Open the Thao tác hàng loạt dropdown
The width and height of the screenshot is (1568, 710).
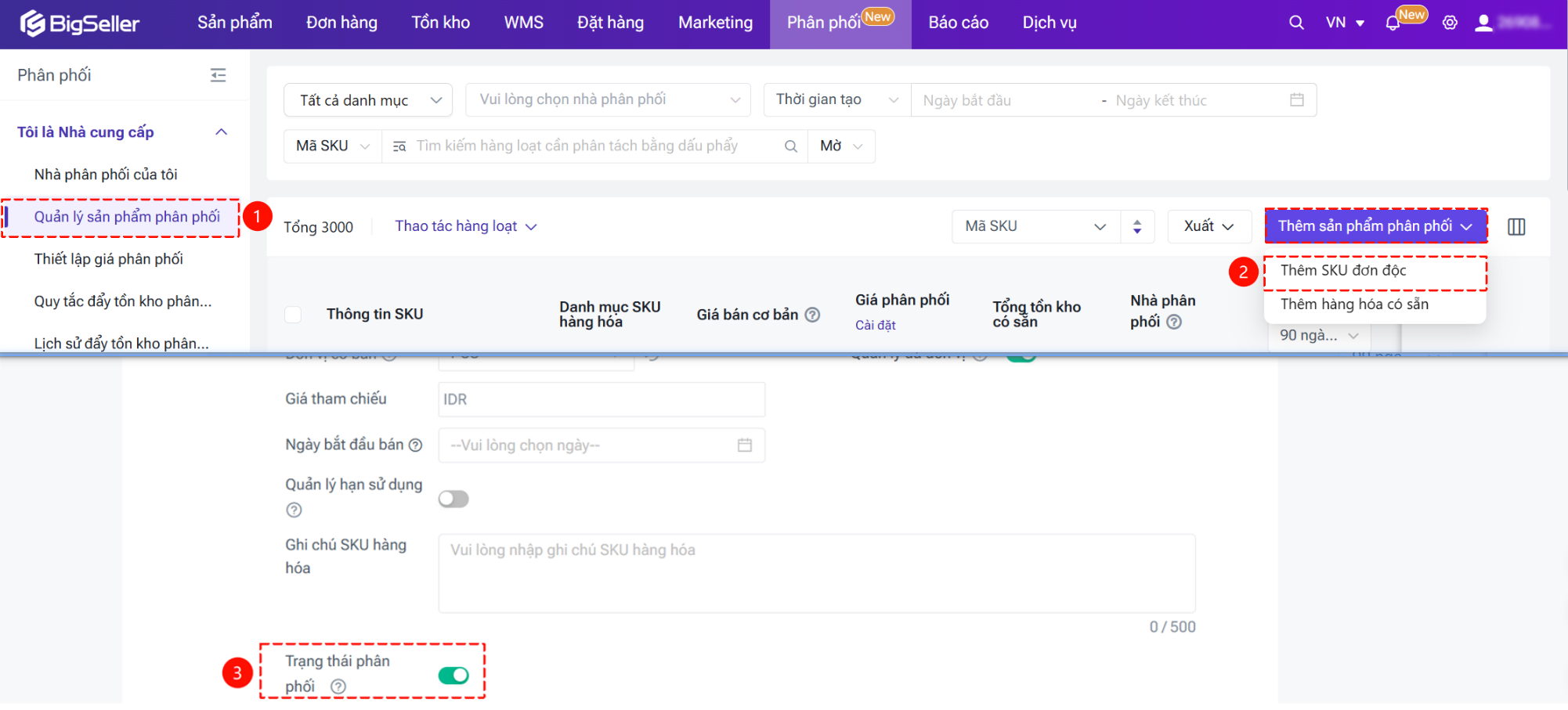(x=465, y=226)
